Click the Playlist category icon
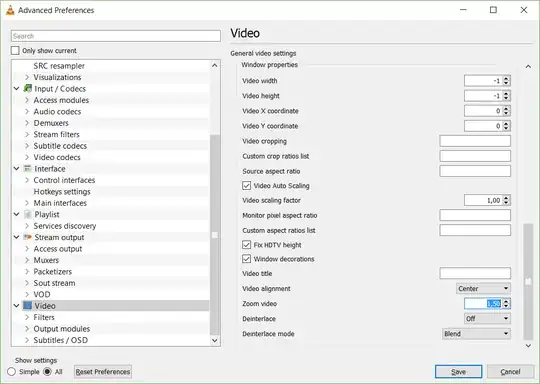Image resolution: width=540 pixels, height=384 pixels. pos(27,214)
